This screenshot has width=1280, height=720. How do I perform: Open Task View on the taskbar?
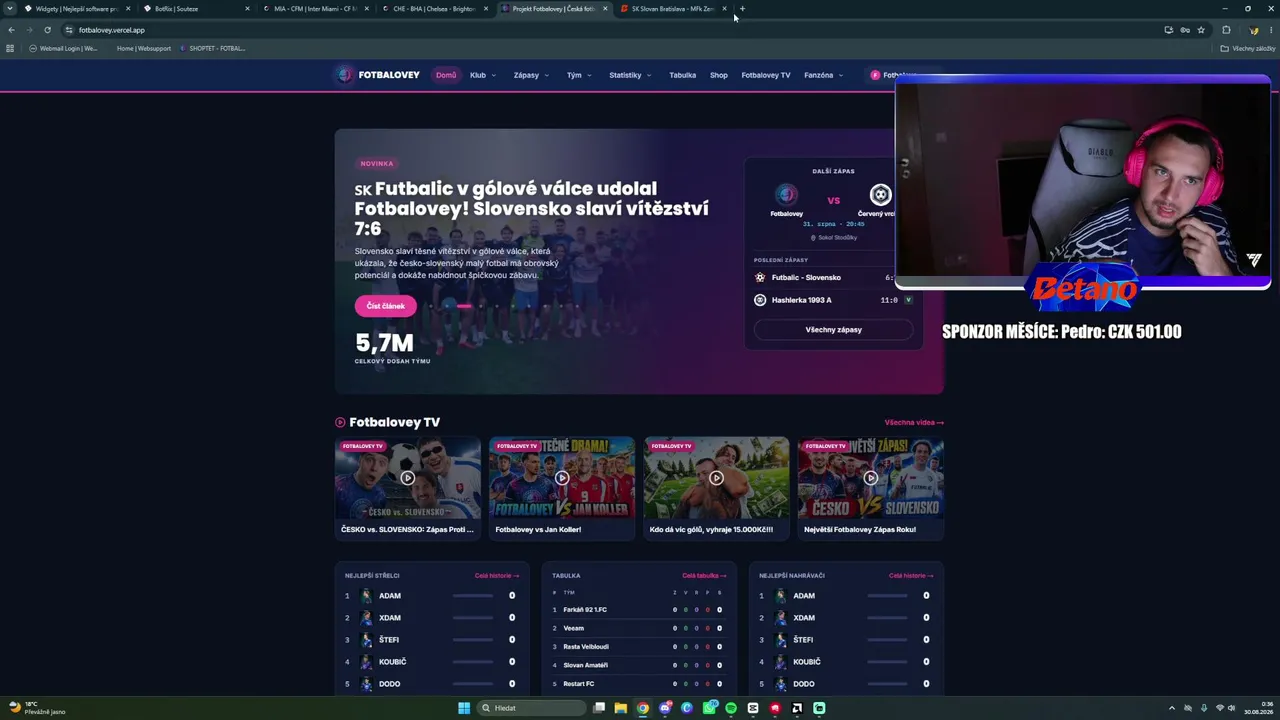(599, 708)
